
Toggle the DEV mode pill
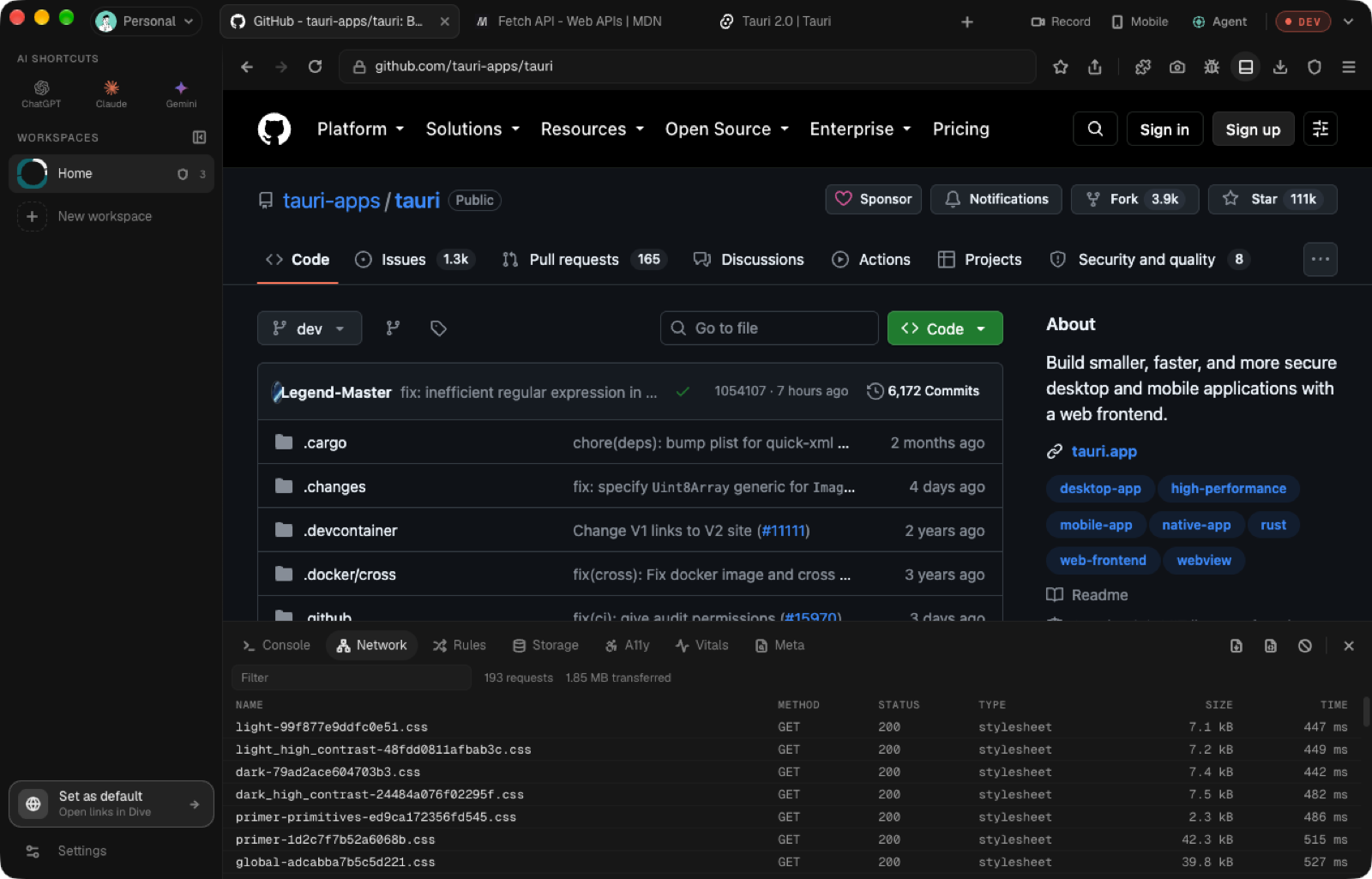1303,21
